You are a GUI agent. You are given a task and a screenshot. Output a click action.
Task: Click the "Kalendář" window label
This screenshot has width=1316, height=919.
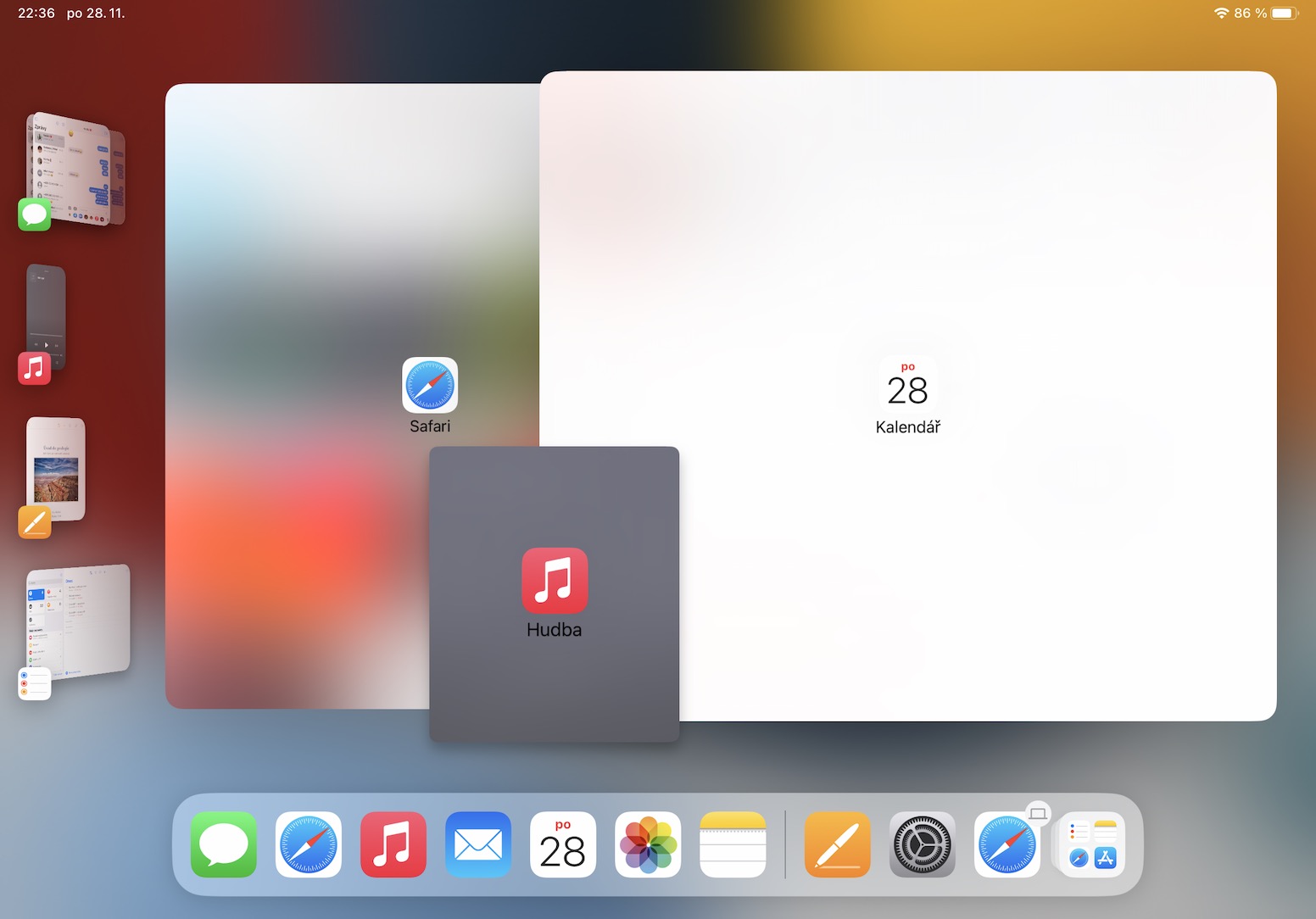click(908, 427)
